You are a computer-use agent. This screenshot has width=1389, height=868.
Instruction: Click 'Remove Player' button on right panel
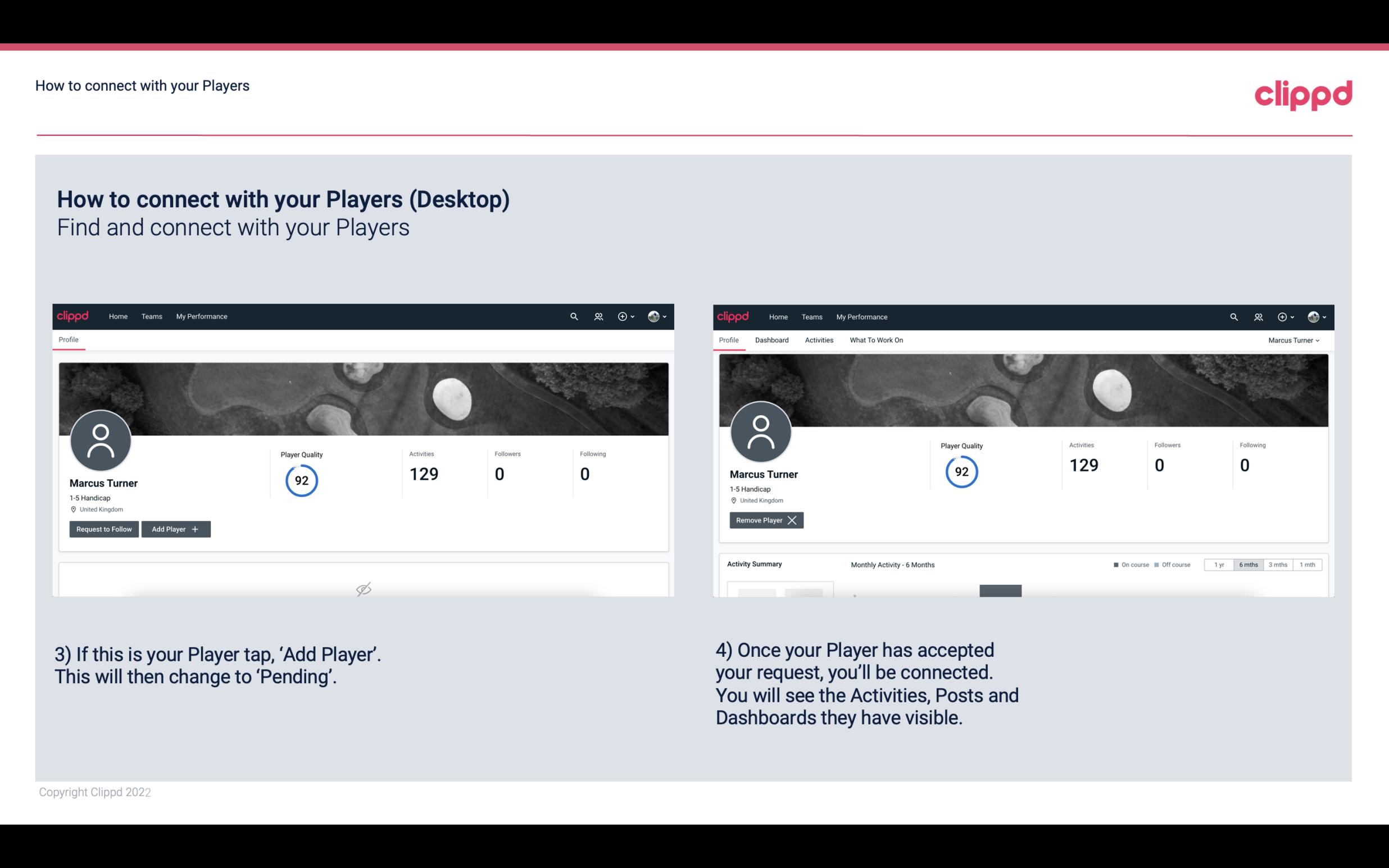(765, 519)
